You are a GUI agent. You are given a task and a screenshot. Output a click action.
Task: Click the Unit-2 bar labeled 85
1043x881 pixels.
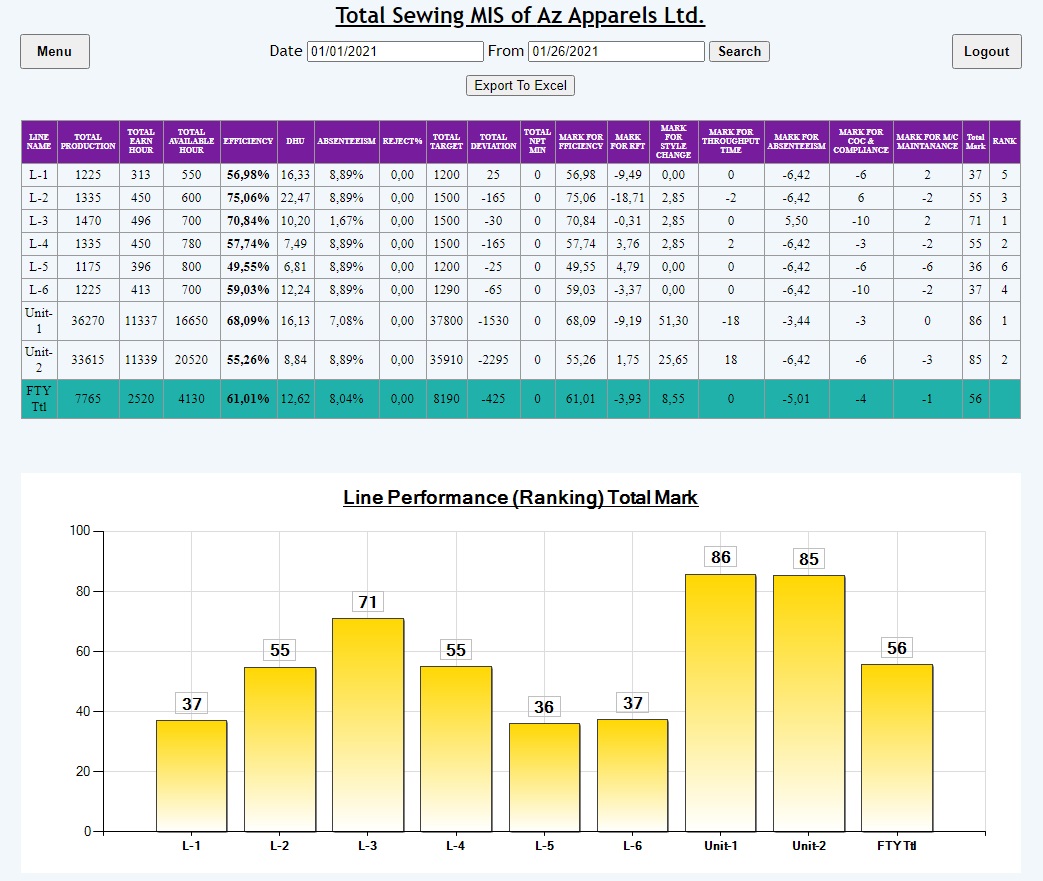point(809,703)
